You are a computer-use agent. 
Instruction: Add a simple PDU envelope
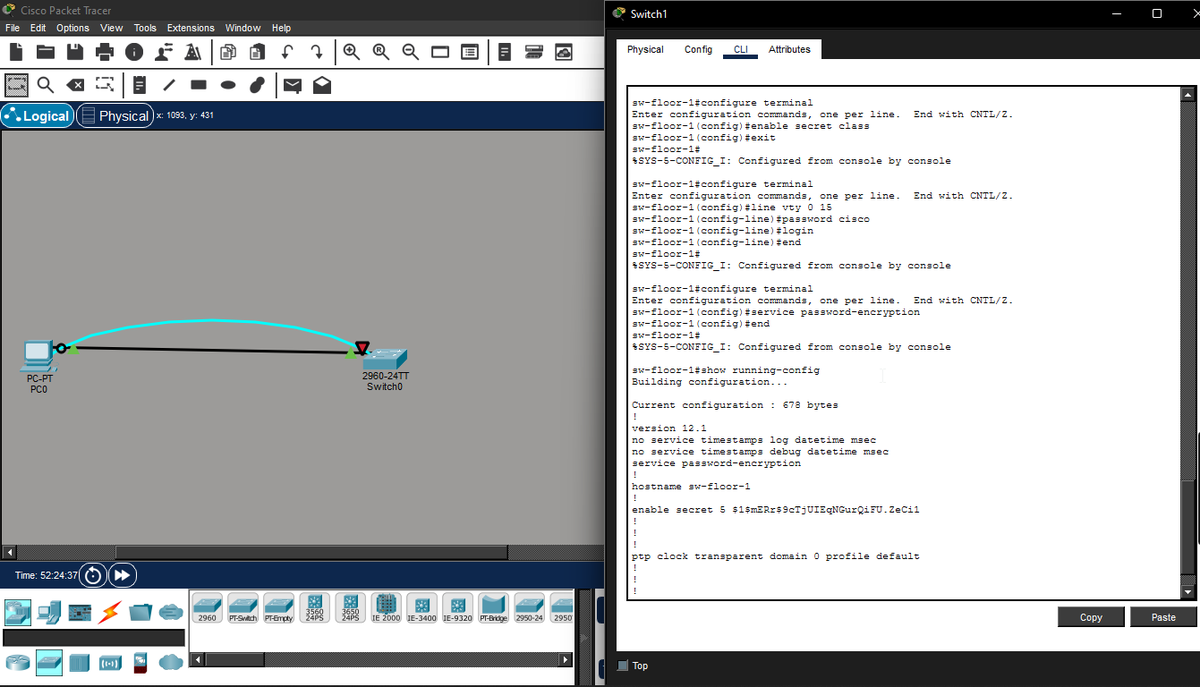click(x=292, y=85)
